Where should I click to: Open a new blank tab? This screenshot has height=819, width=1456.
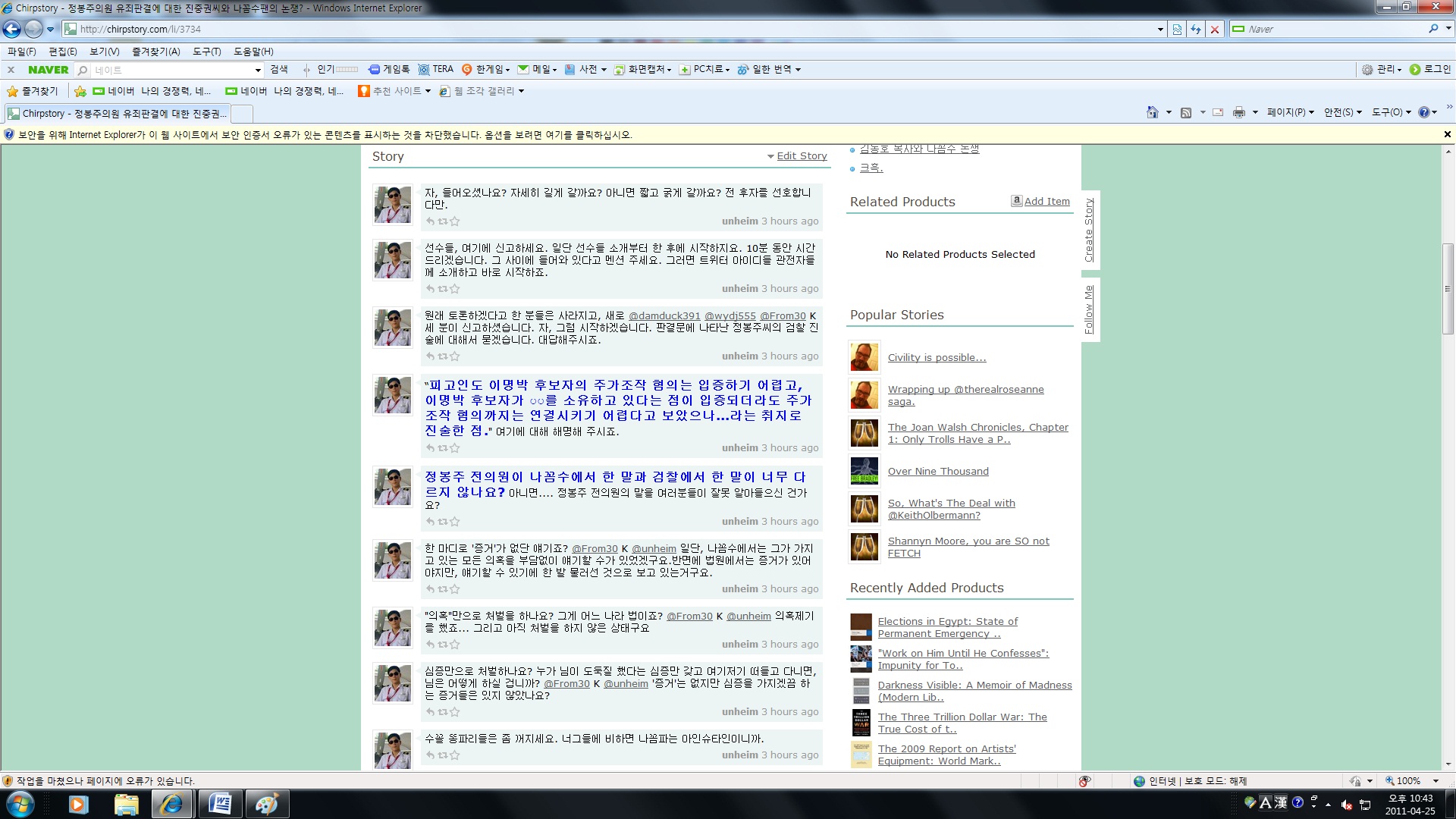coord(242,114)
